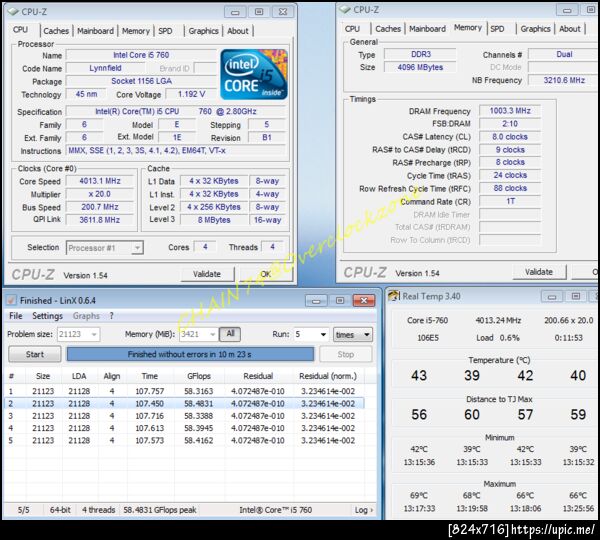Open the times unit dropdown
600x540 pixels.
tap(352, 334)
